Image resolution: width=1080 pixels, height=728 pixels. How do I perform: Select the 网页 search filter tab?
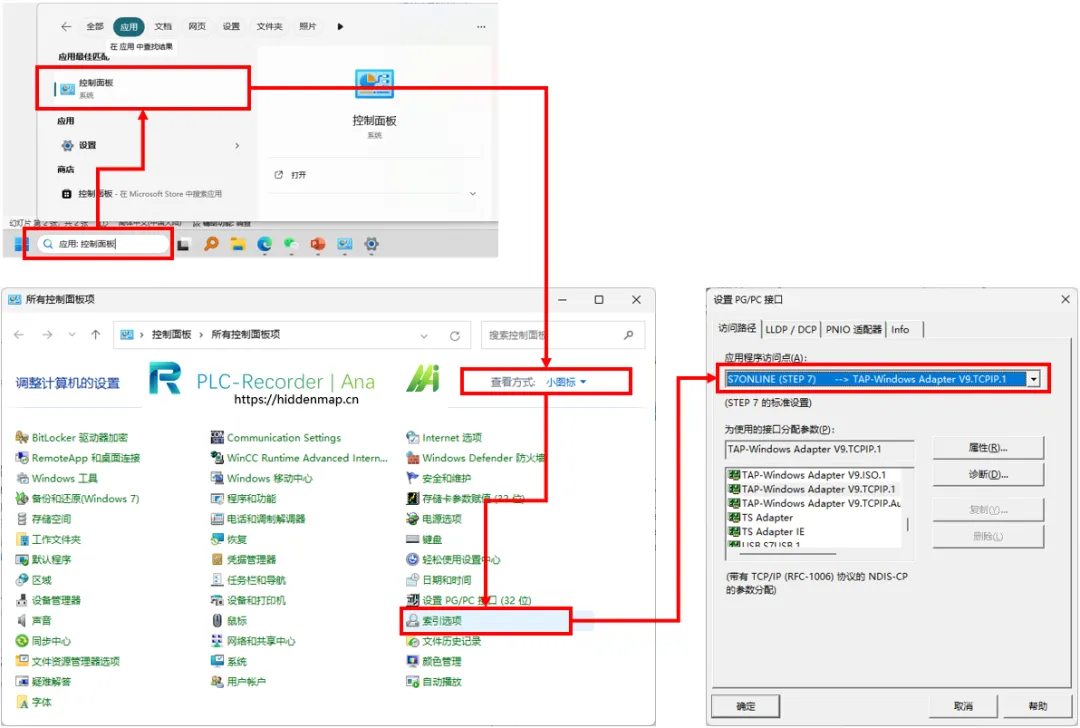(197, 26)
